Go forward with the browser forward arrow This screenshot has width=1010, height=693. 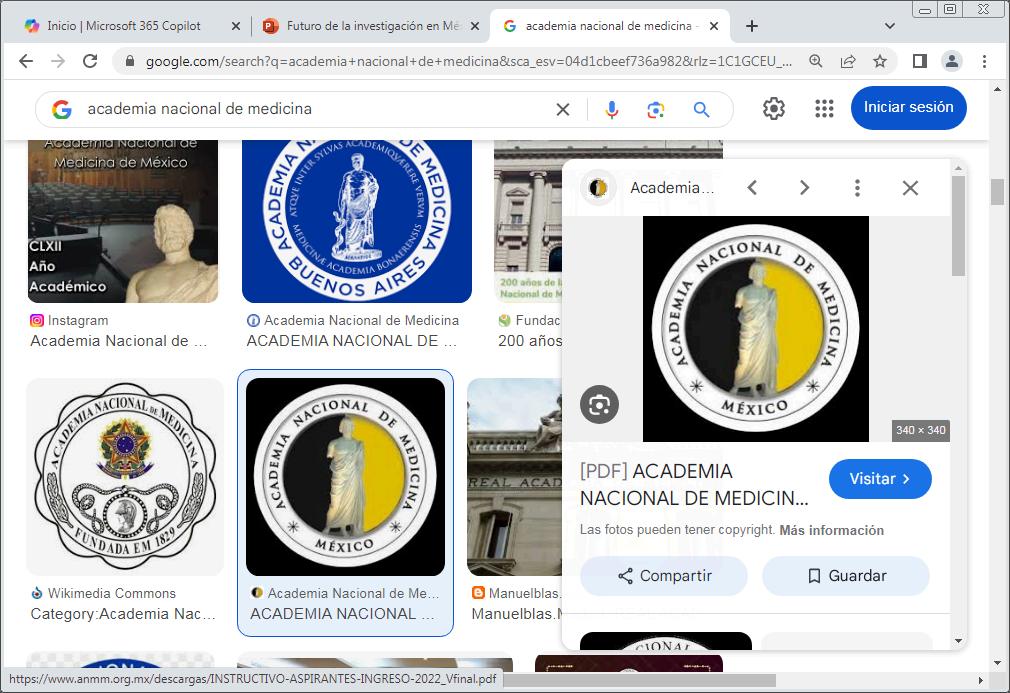(x=58, y=61)
